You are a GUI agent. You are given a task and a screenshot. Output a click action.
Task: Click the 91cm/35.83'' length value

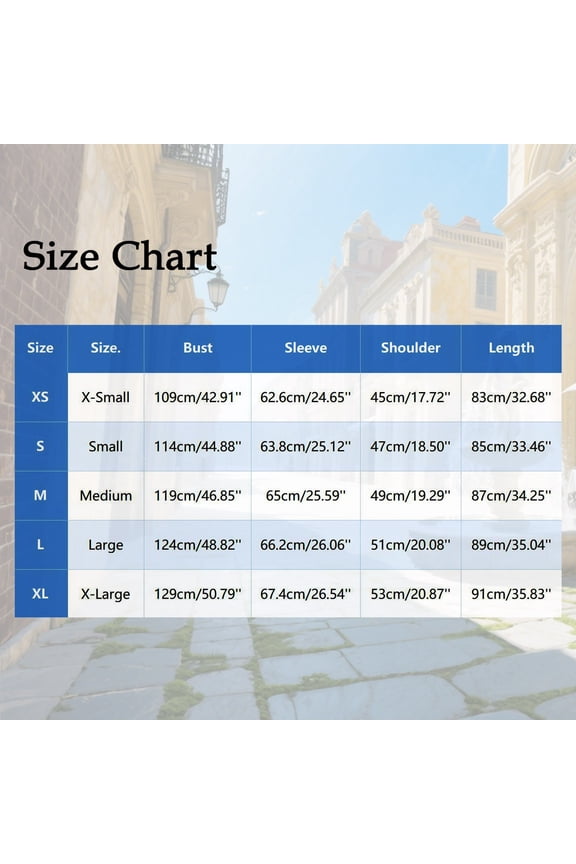[511, 593]
